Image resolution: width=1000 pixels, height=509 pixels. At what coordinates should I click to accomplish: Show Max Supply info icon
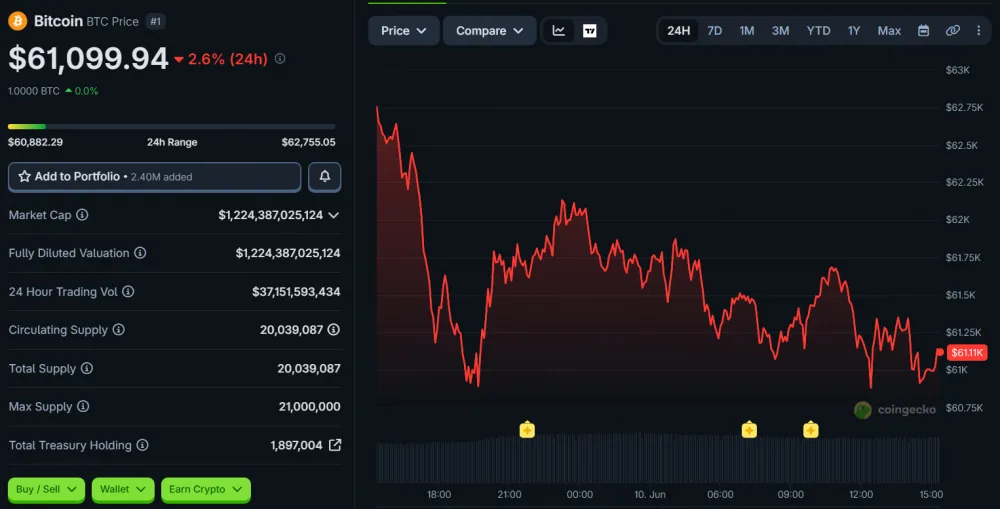coord(83,406)
